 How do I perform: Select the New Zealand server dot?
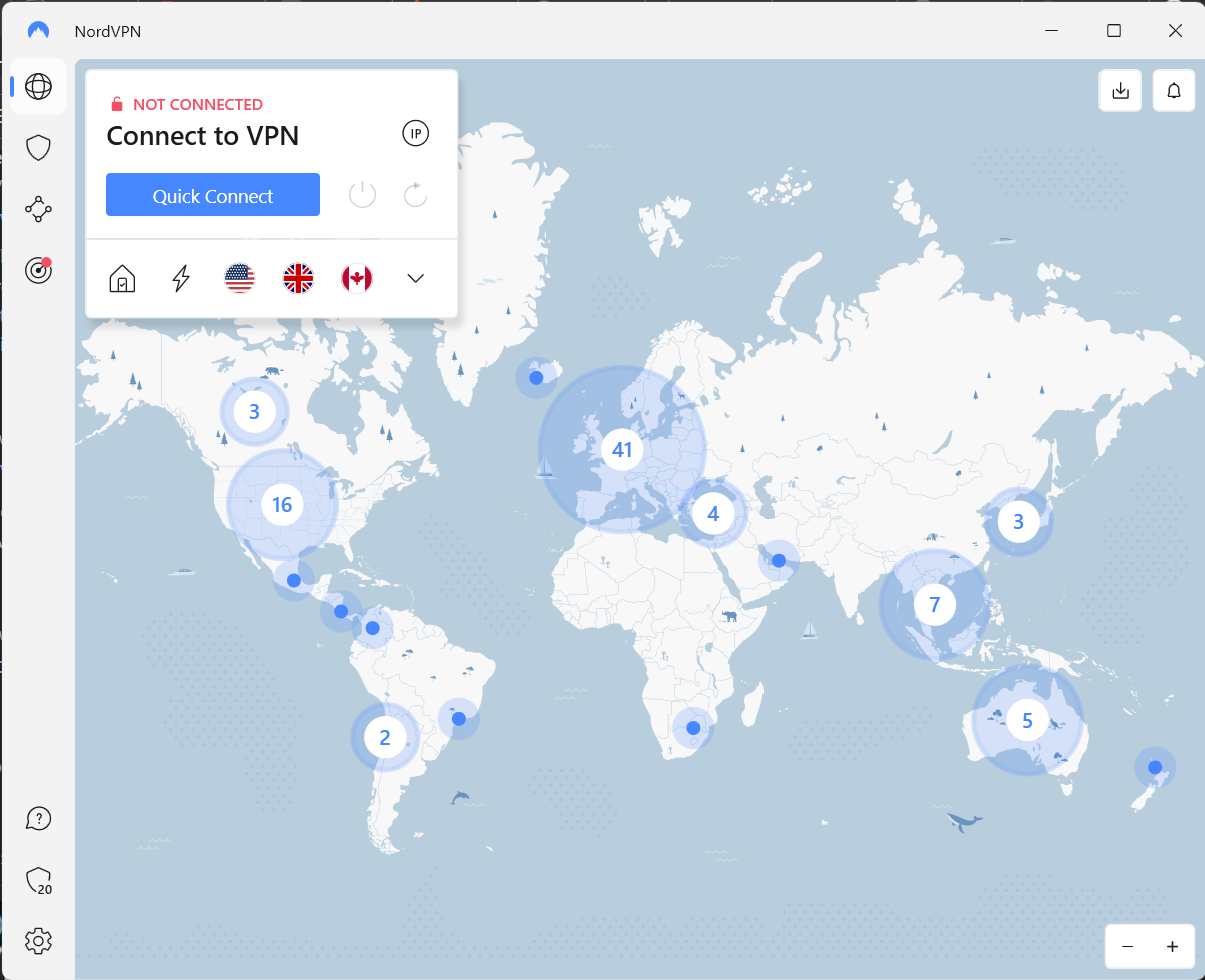click(1155, 767)
